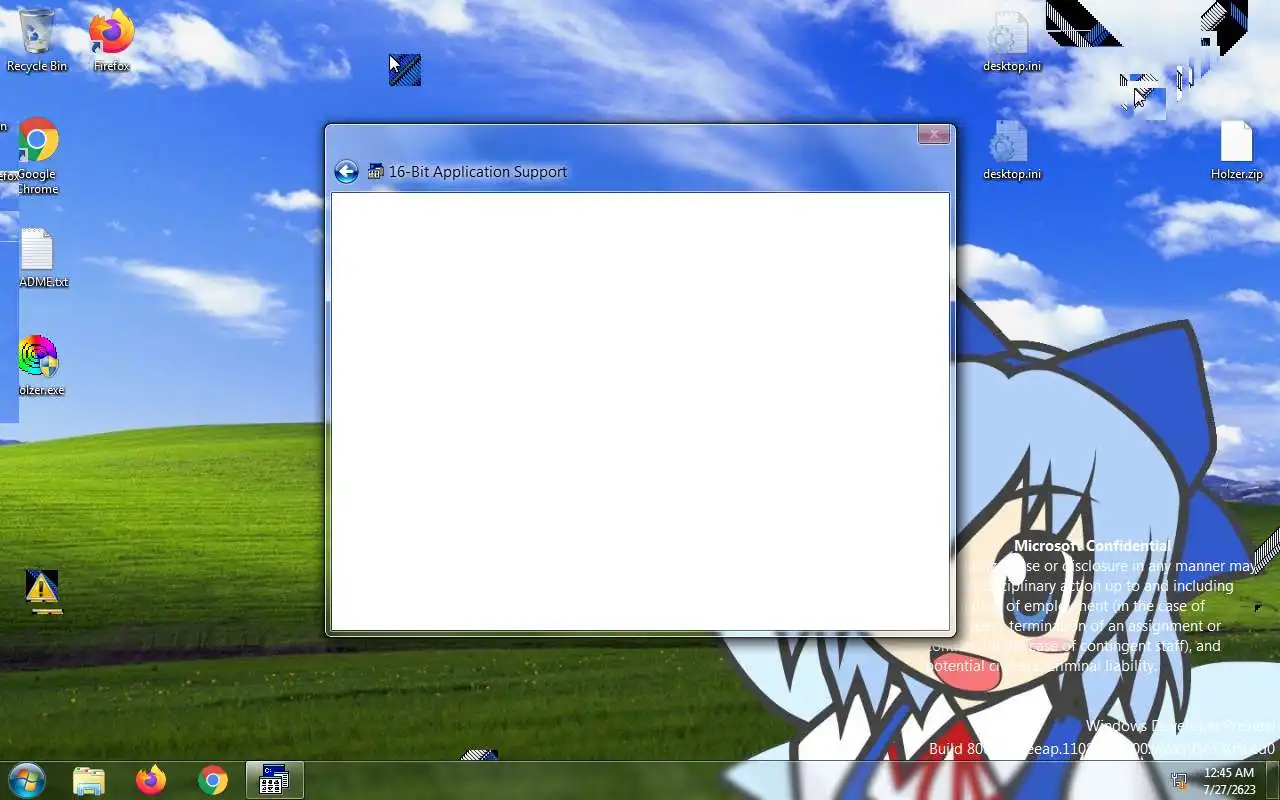
Task: Click the Show Desktop button
Action: [x=1272, y=780]
